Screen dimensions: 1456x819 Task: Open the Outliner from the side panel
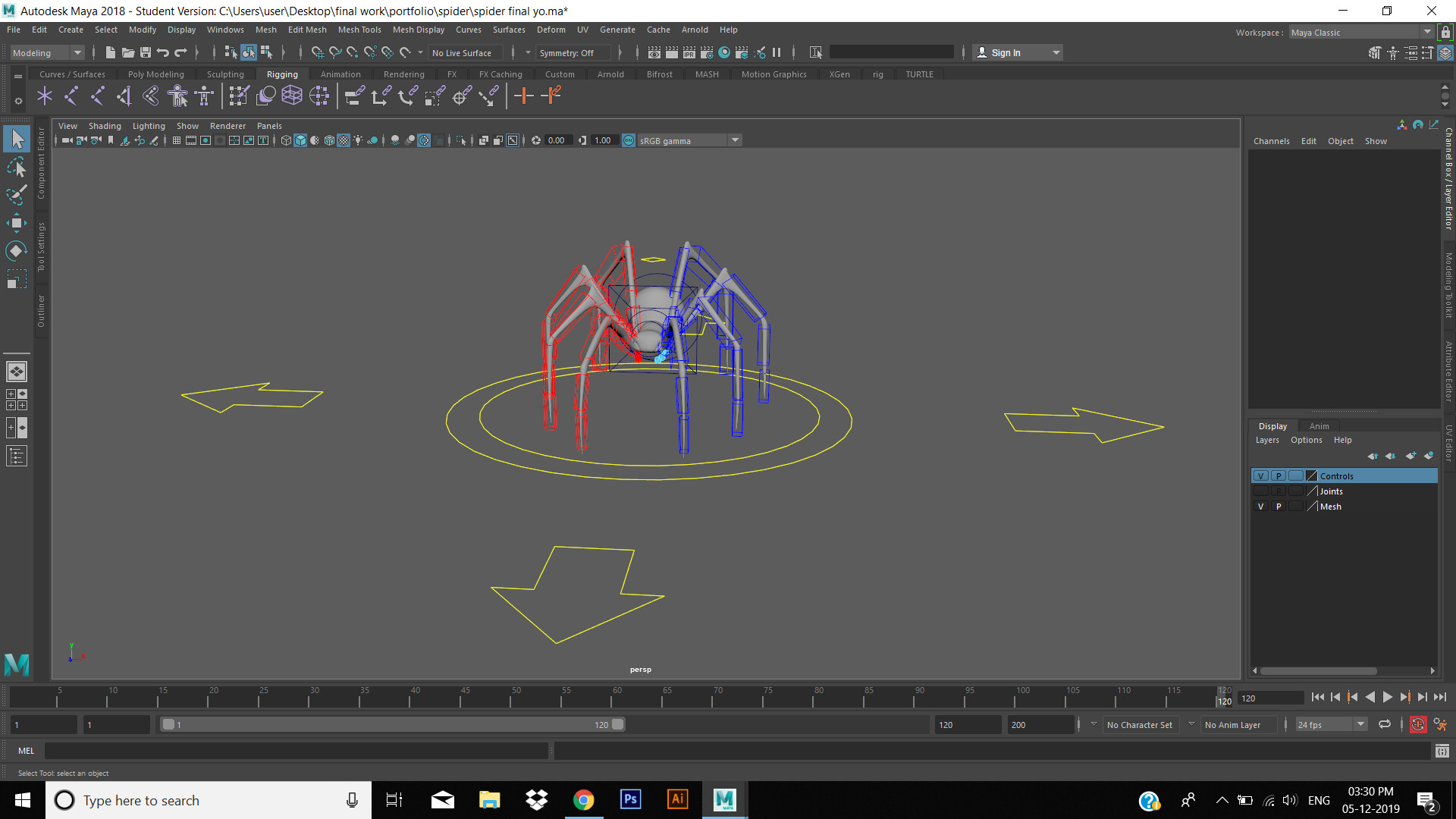(x=42, y=311)
